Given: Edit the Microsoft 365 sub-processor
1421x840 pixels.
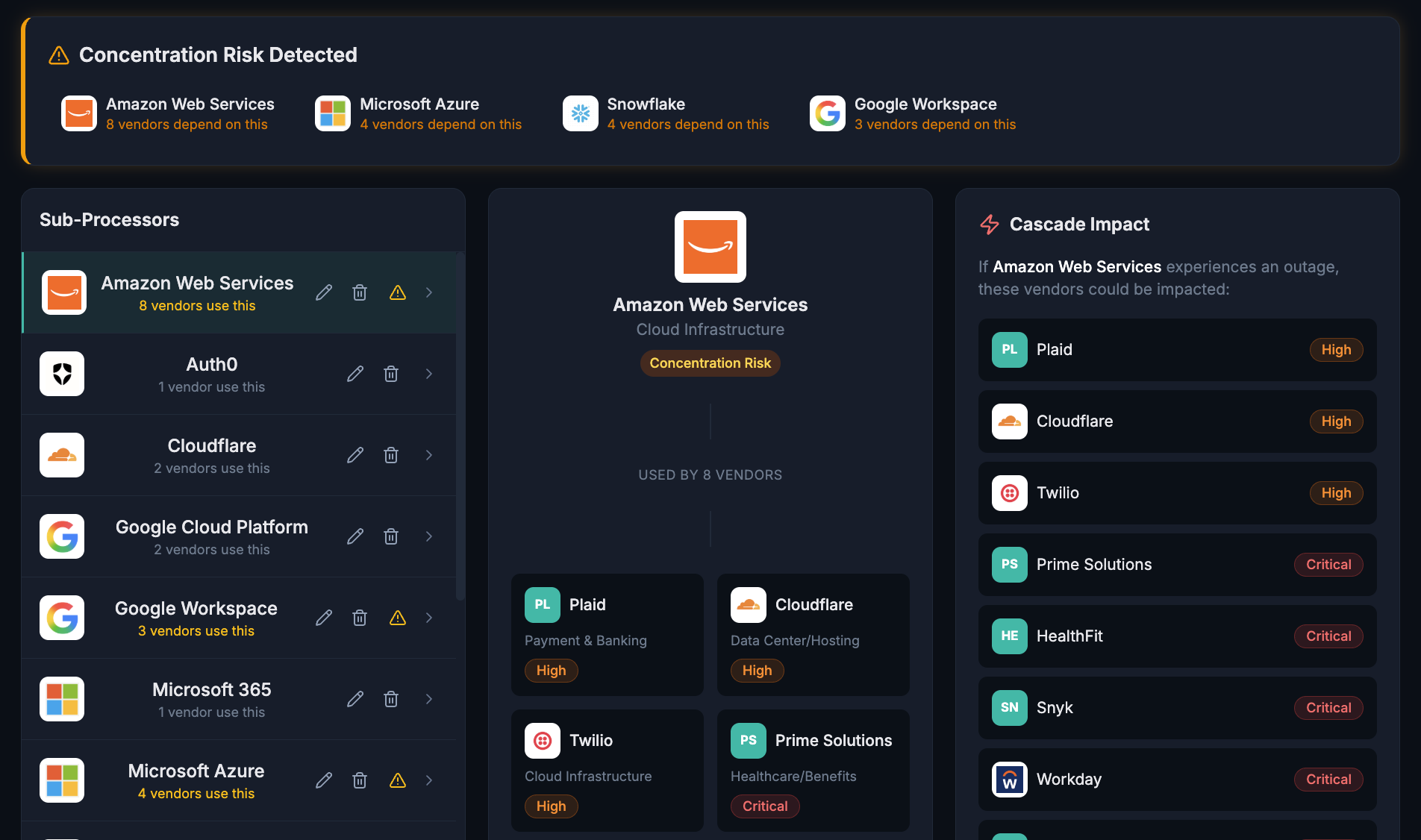Looking at the screenshot, I should tap(355, 699).
